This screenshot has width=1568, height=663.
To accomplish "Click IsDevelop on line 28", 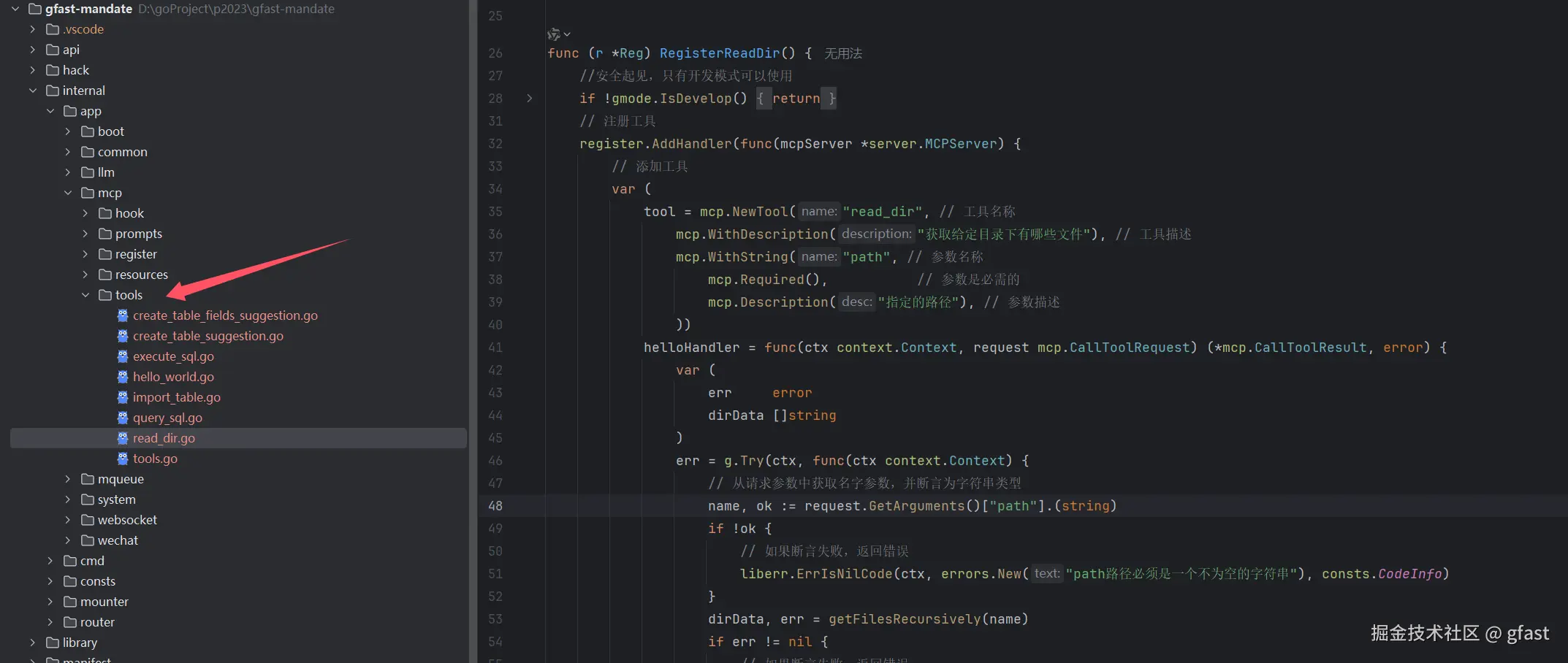I will (696, 99).
